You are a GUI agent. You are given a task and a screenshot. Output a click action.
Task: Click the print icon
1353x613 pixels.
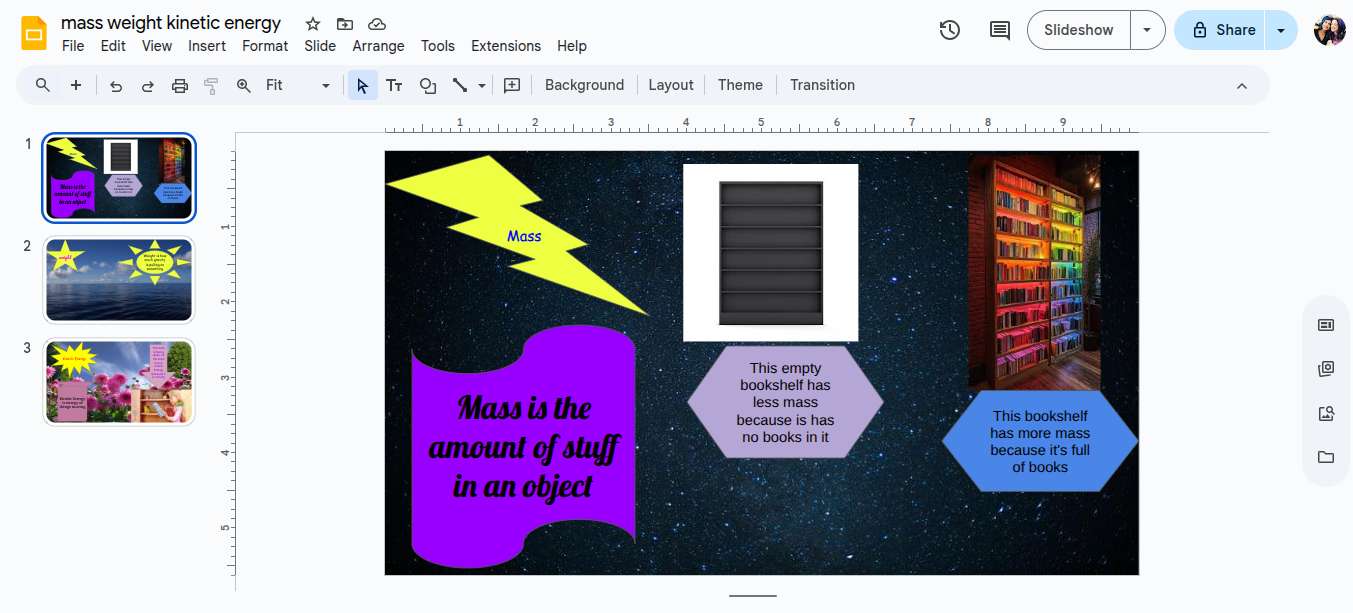(180, 86)
